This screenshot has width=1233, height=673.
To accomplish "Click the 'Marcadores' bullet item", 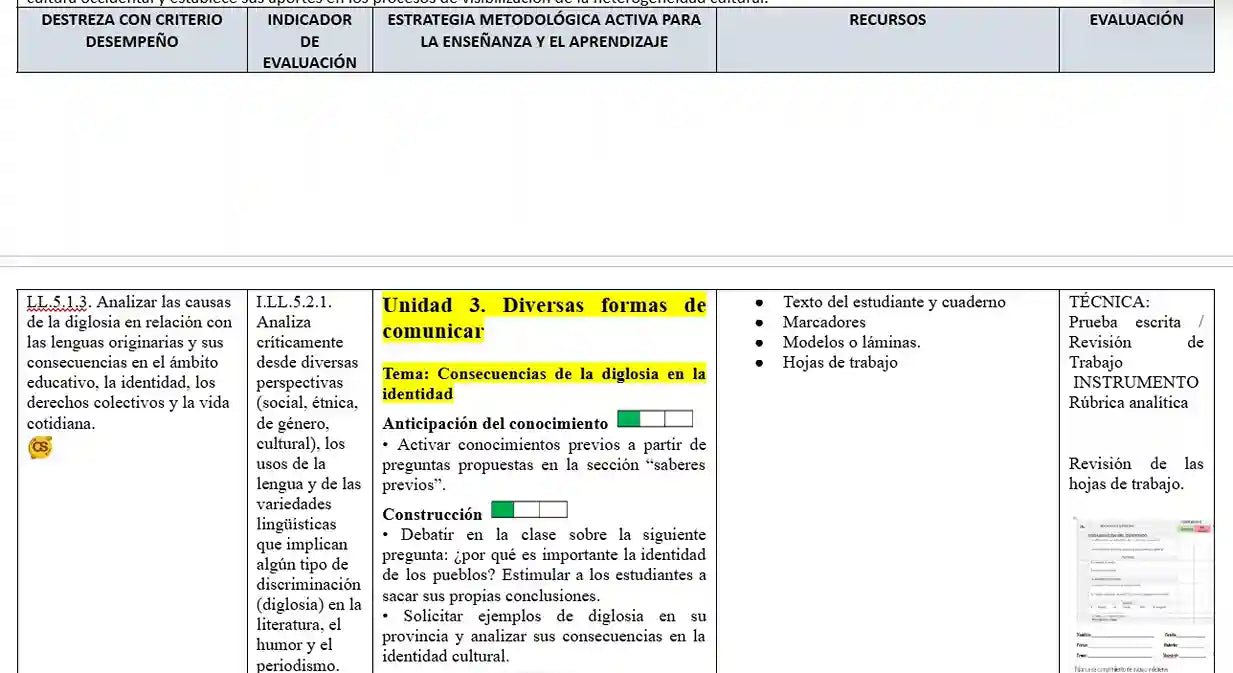I will point(823,322).
